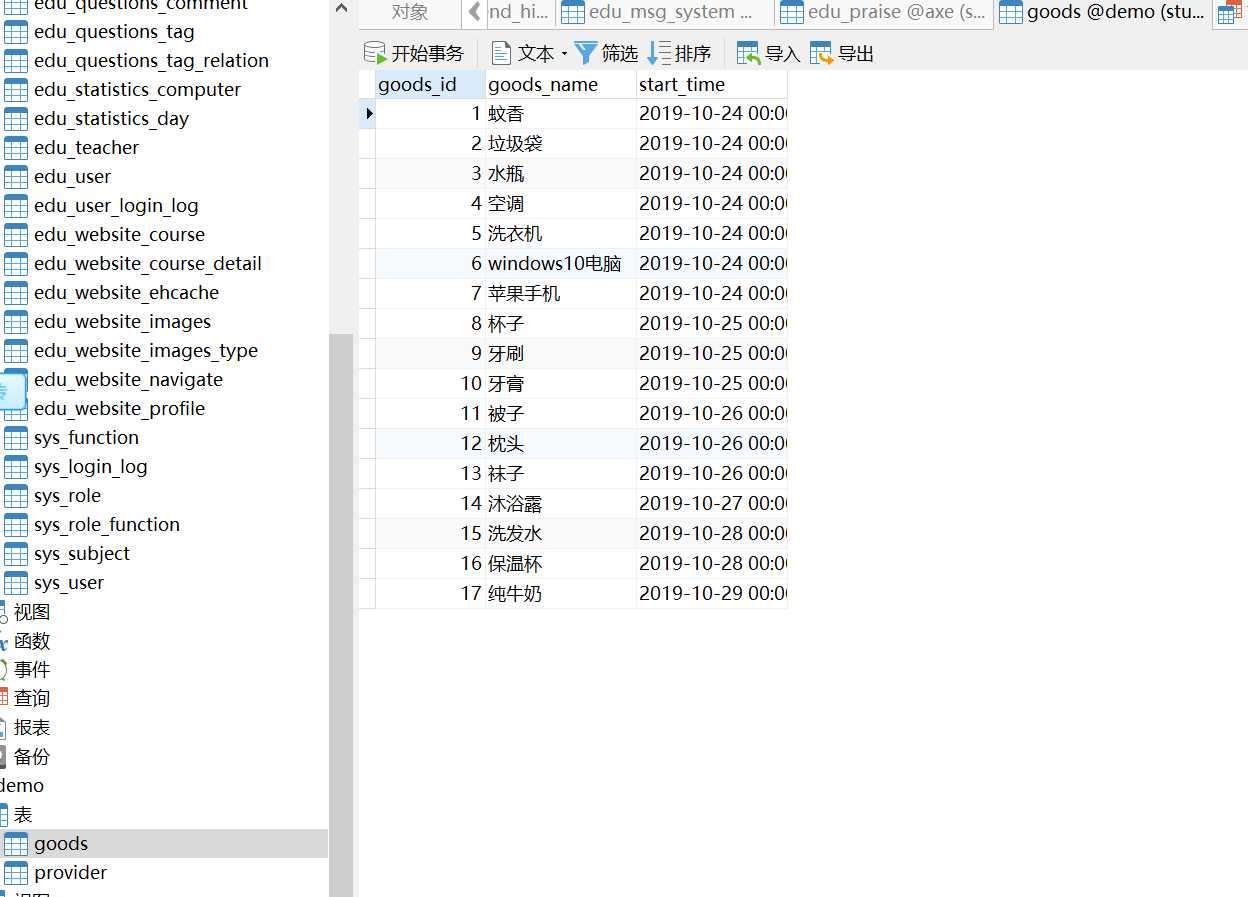This screenshot has width=1248, height=897.
Task: Click the row selector for row 1 蚊香
Action: click(368, 114)
